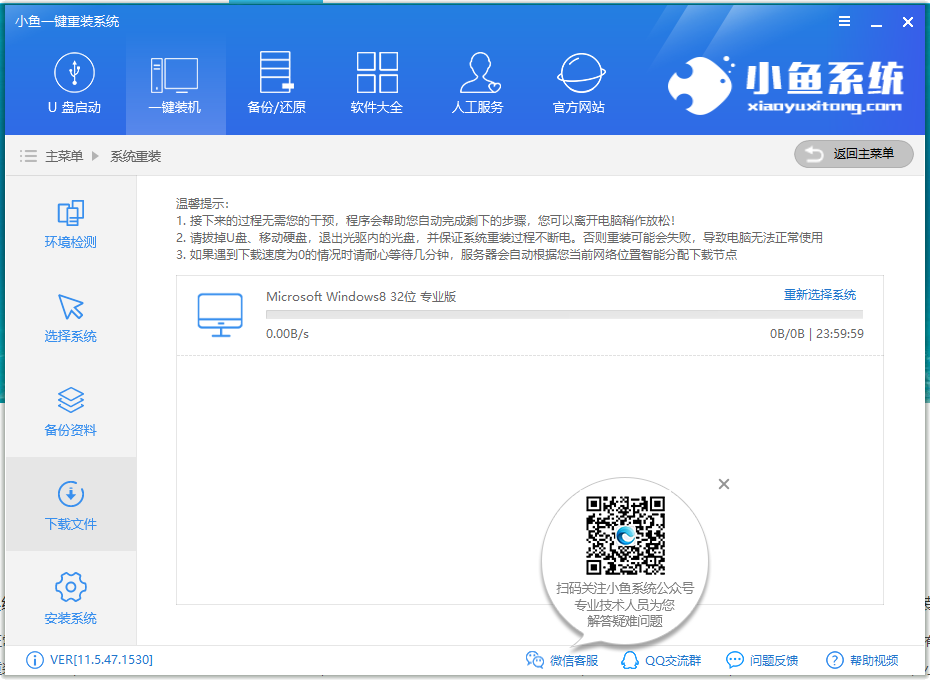
Task: Open 问题反馈 link
Action: (774, 660)
